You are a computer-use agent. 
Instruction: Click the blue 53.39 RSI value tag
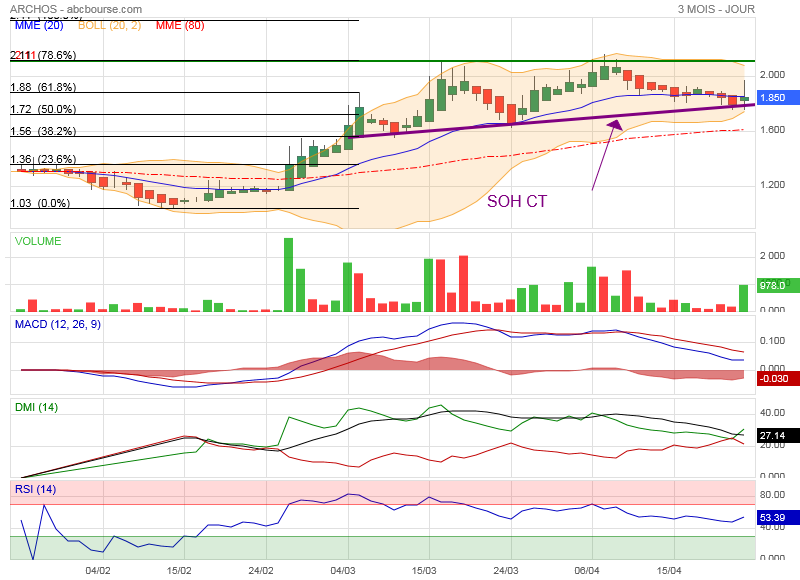pyautogui.click(x=778, y=517)
